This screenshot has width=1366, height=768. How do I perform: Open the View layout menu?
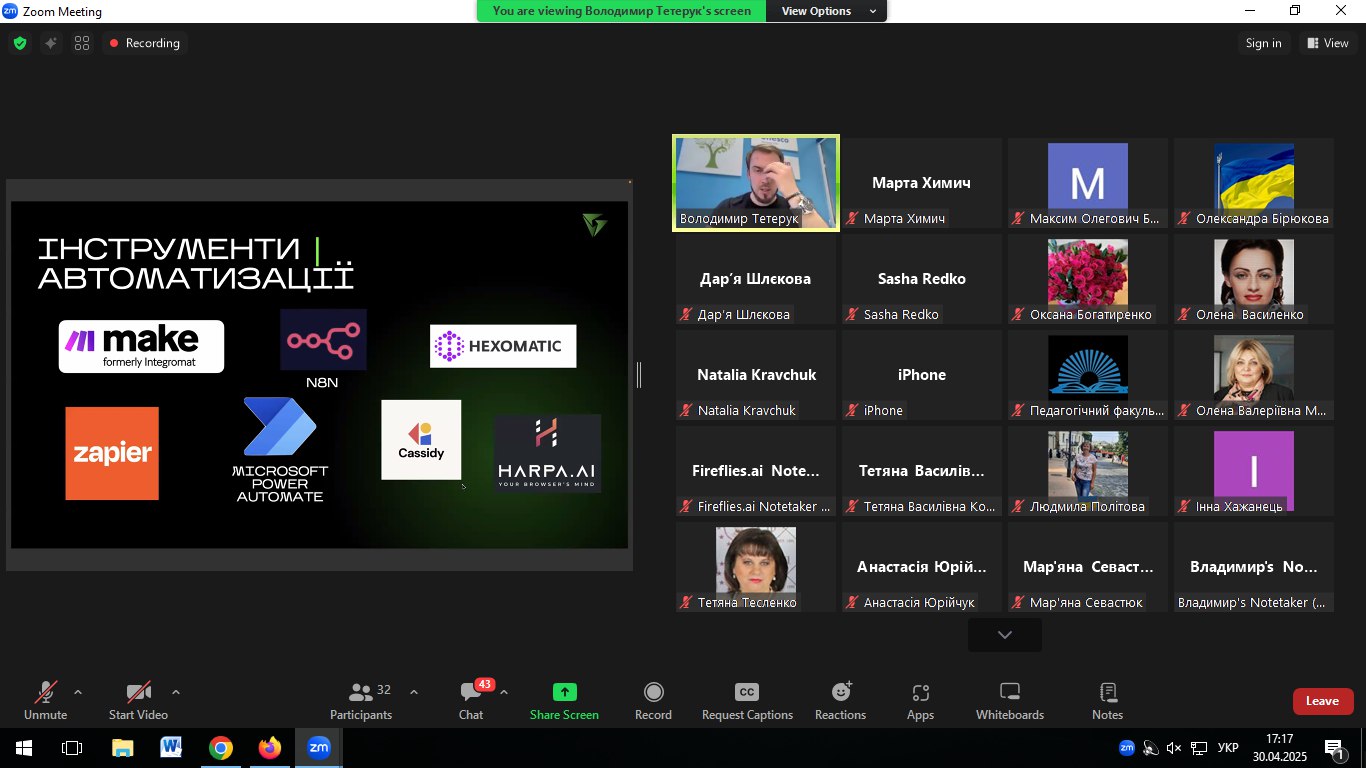coord(1328,43)
